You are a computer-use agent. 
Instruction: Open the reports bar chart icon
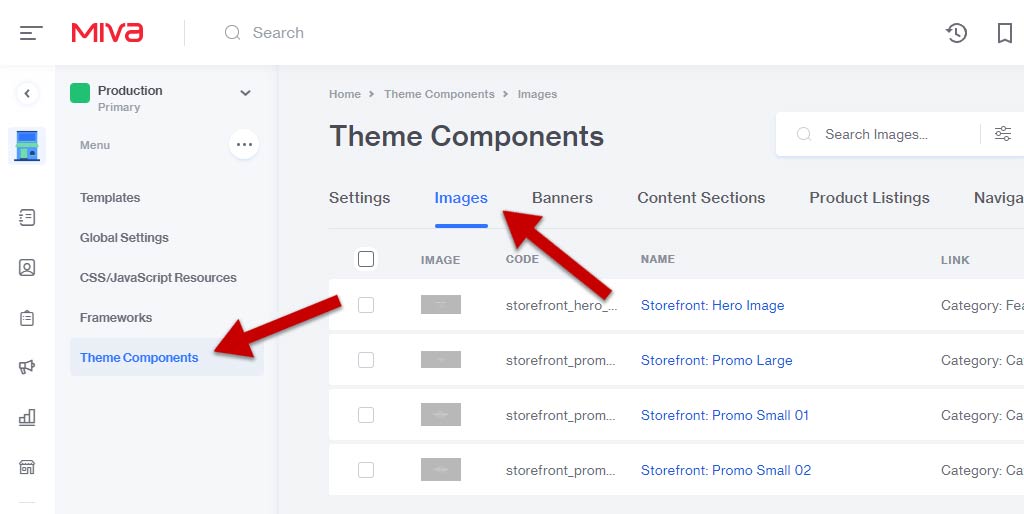pos(27,417)
